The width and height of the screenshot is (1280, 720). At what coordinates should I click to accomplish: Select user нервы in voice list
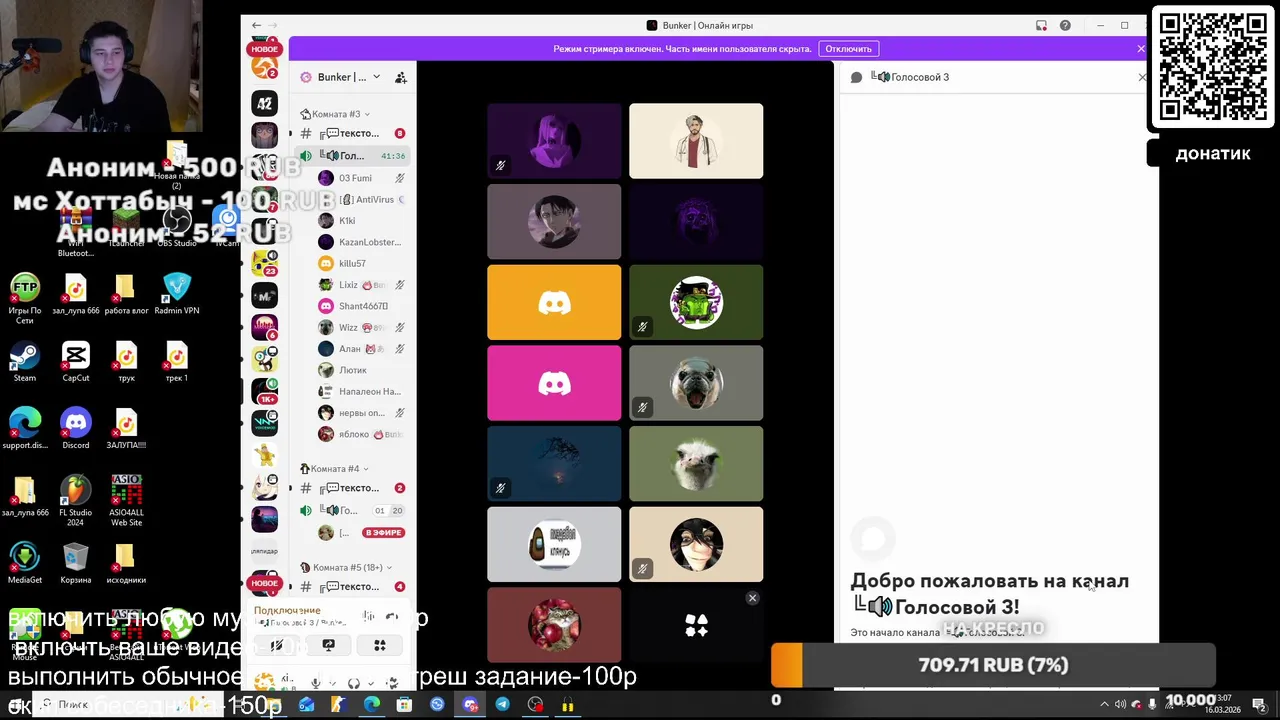click(x=362, y=413)
